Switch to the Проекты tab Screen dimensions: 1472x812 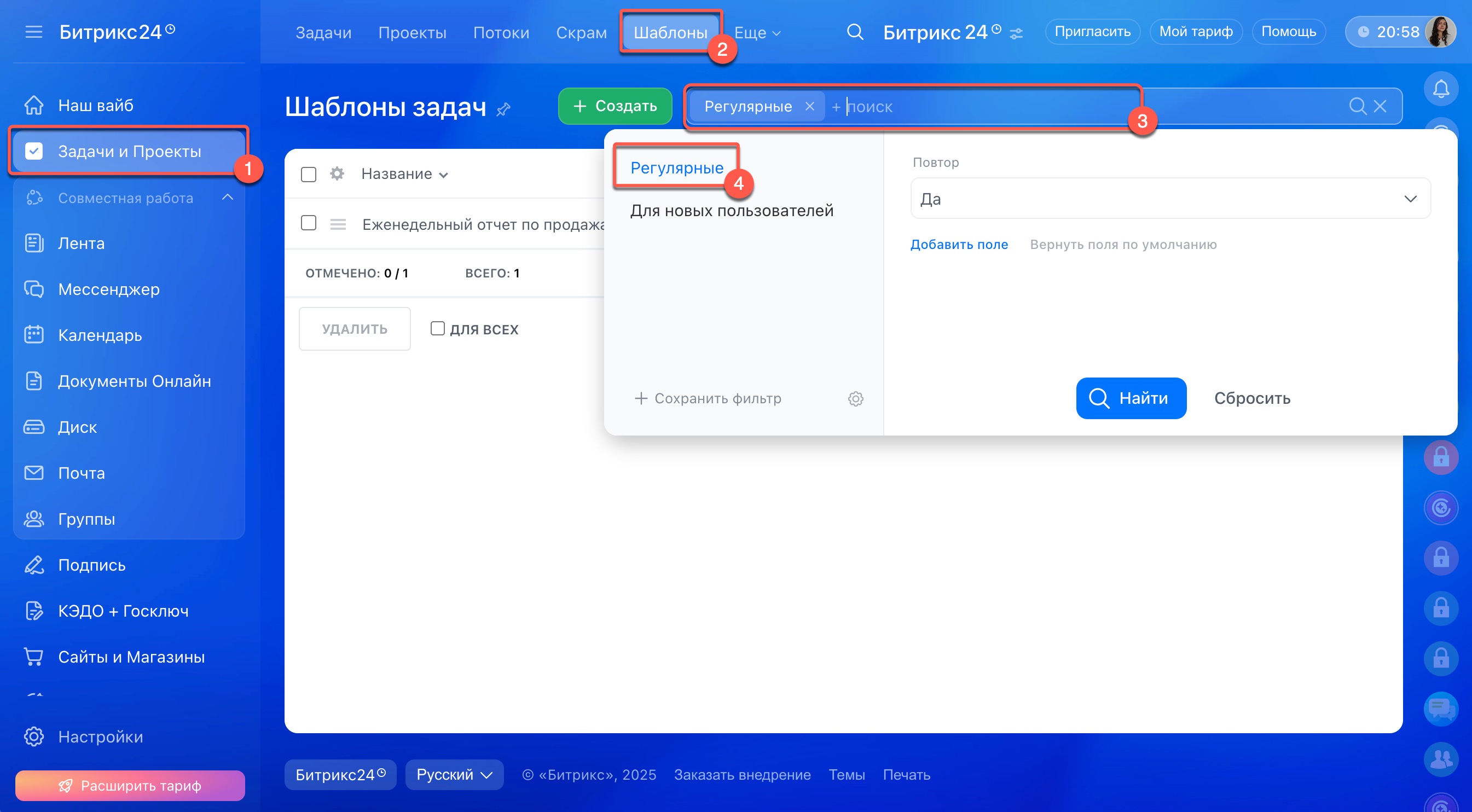pyautogui.click(x=412, y=33)
